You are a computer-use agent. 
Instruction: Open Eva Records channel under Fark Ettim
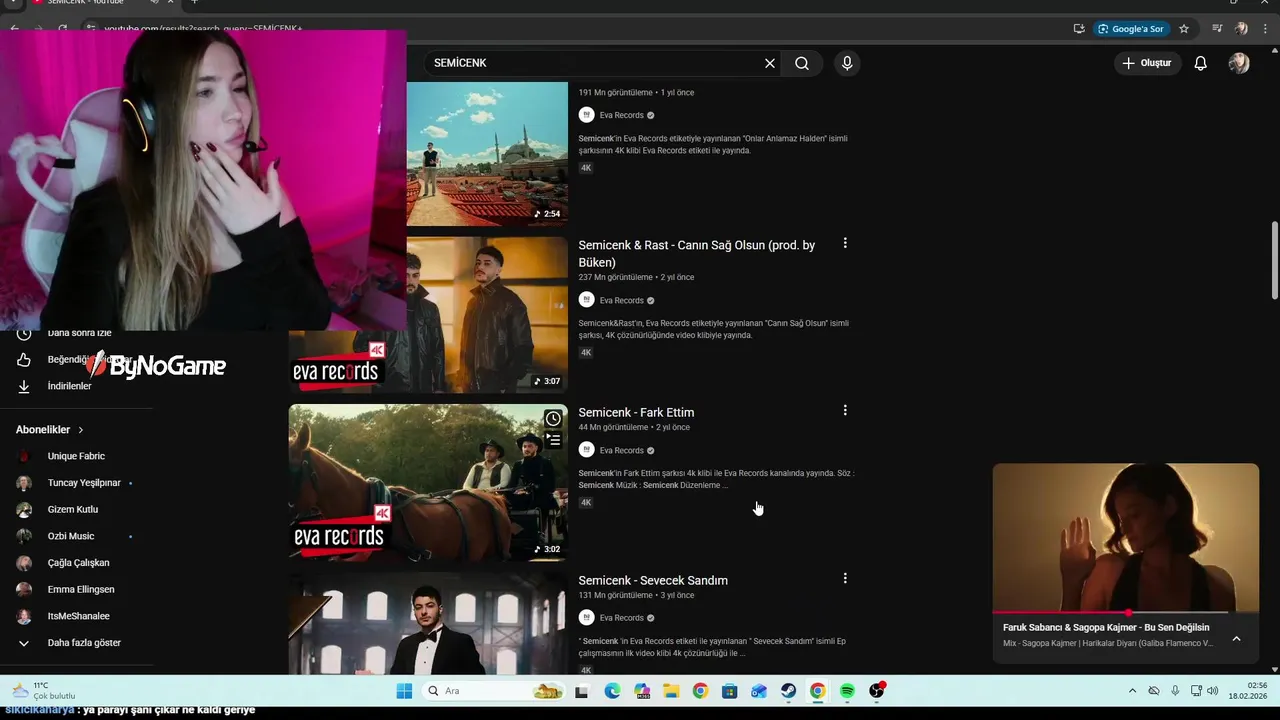621,450
